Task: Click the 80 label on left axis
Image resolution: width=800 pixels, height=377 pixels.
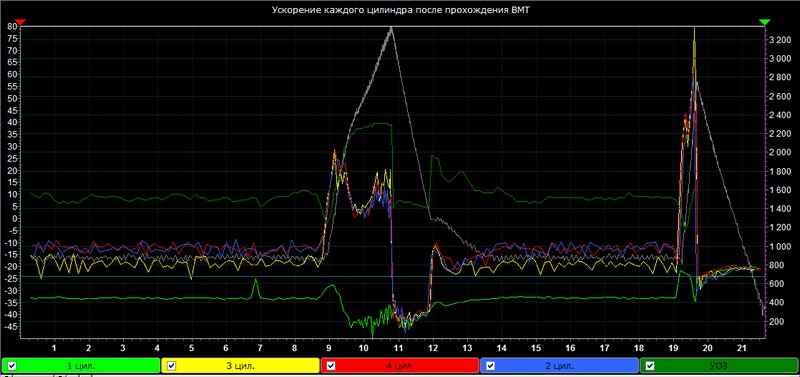Action: point(12,27)
